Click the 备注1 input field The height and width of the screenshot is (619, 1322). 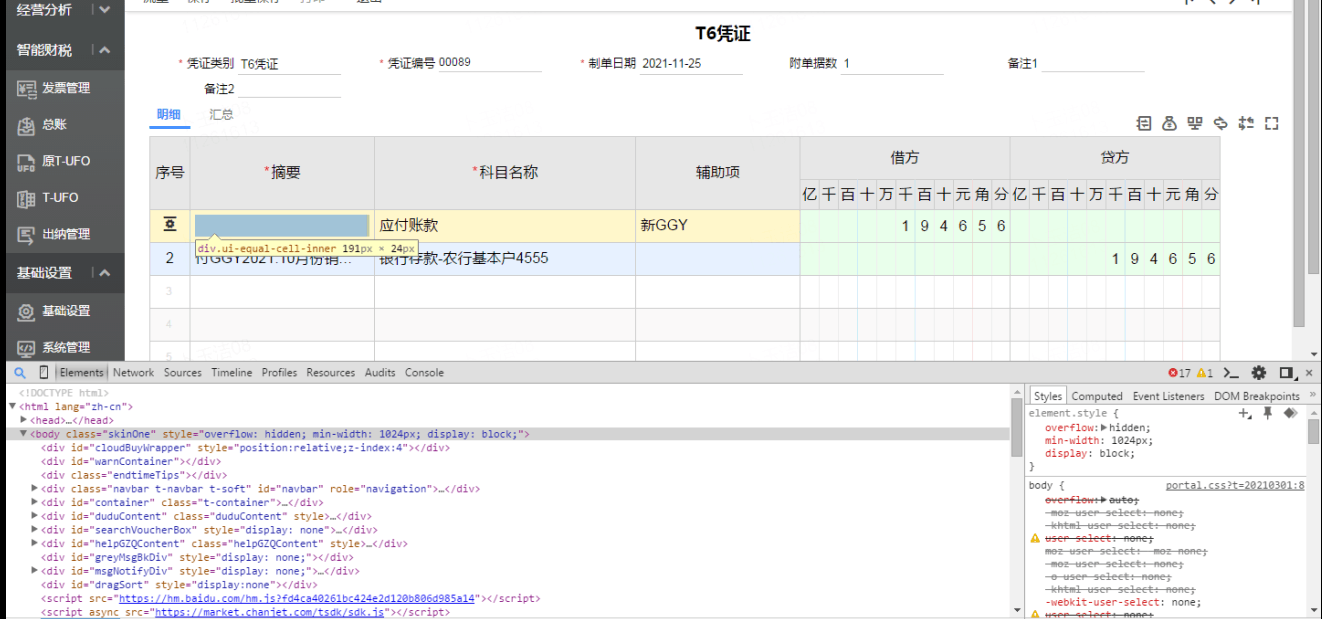[x=1093, y=63]
